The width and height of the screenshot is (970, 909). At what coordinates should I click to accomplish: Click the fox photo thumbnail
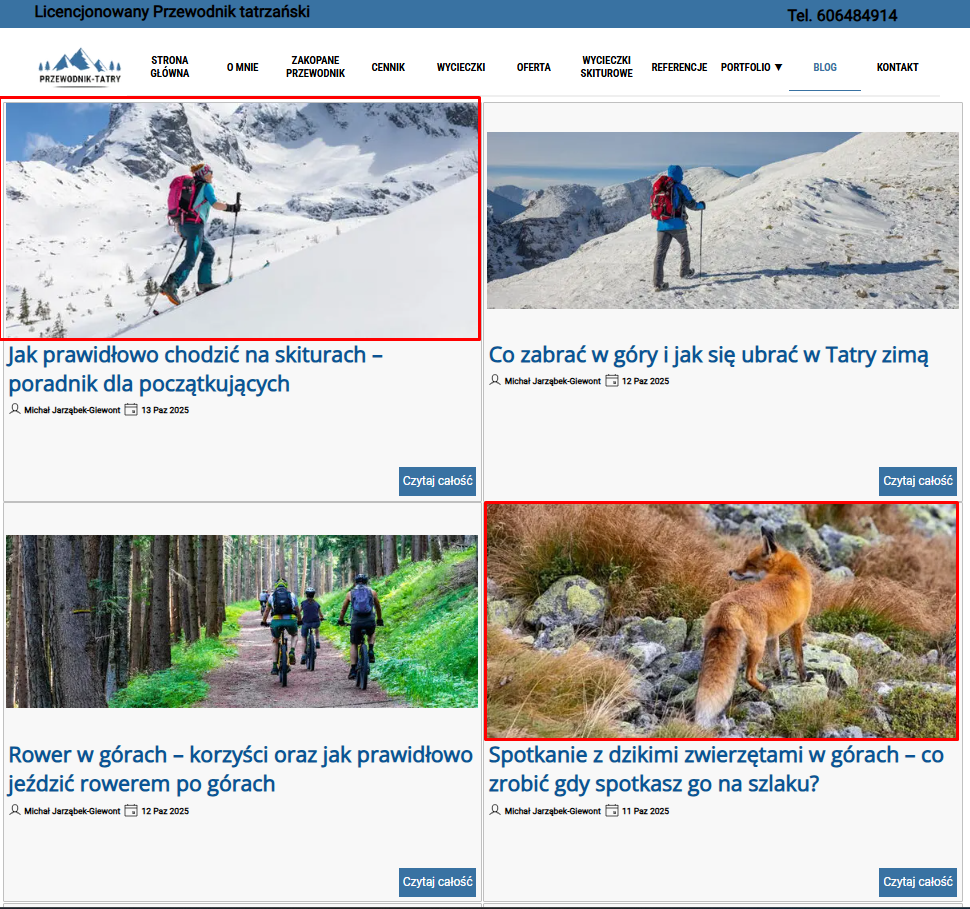tap(721, 621)
